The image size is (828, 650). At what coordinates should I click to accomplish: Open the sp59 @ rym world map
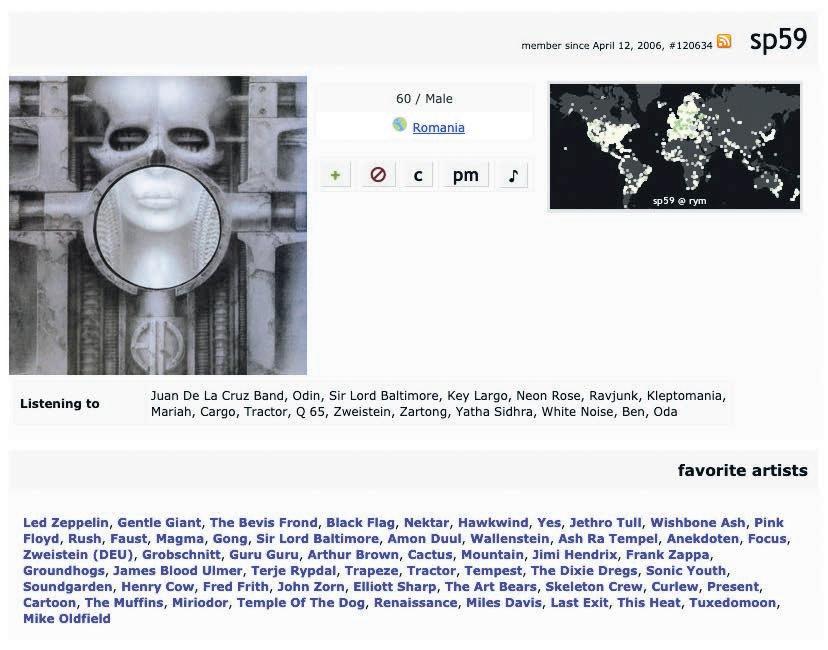[675, 146]
